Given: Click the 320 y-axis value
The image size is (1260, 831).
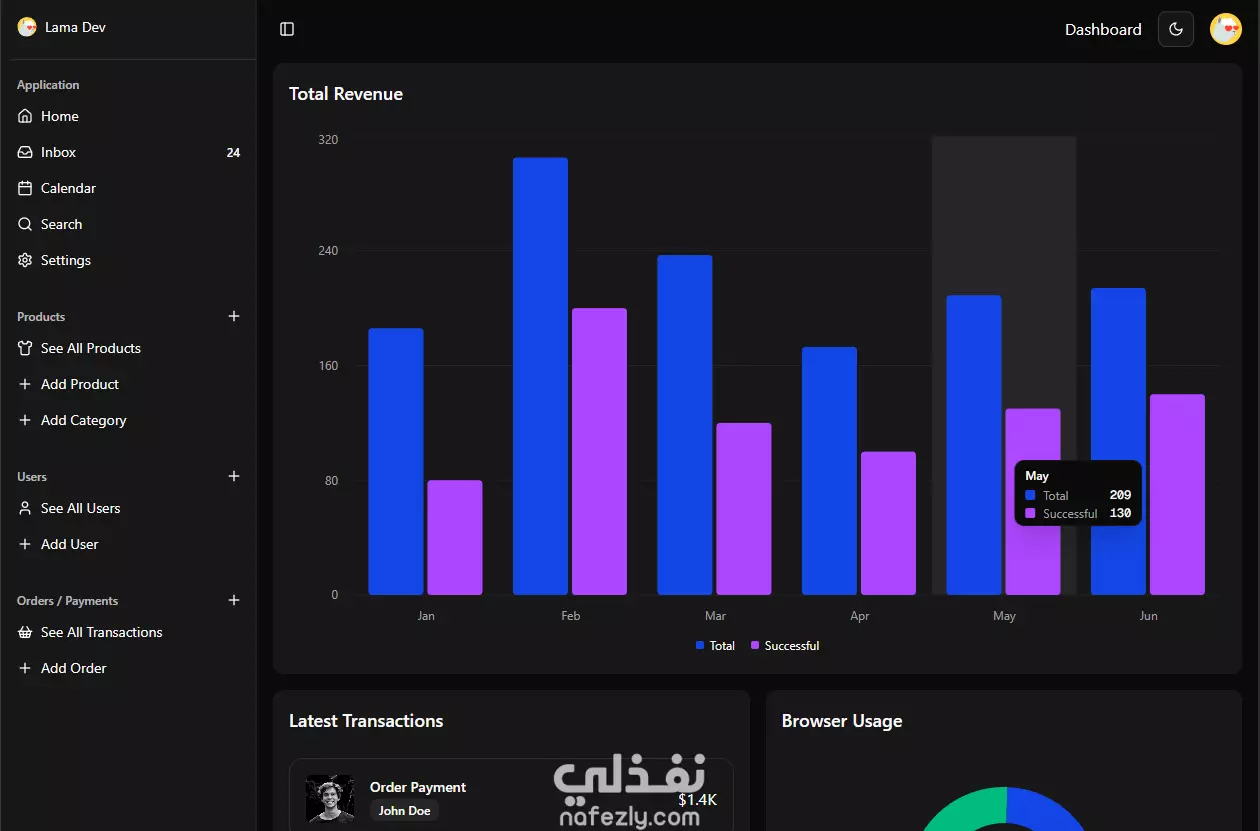Looking at the screenshot, I should click(x=328, y=140).
